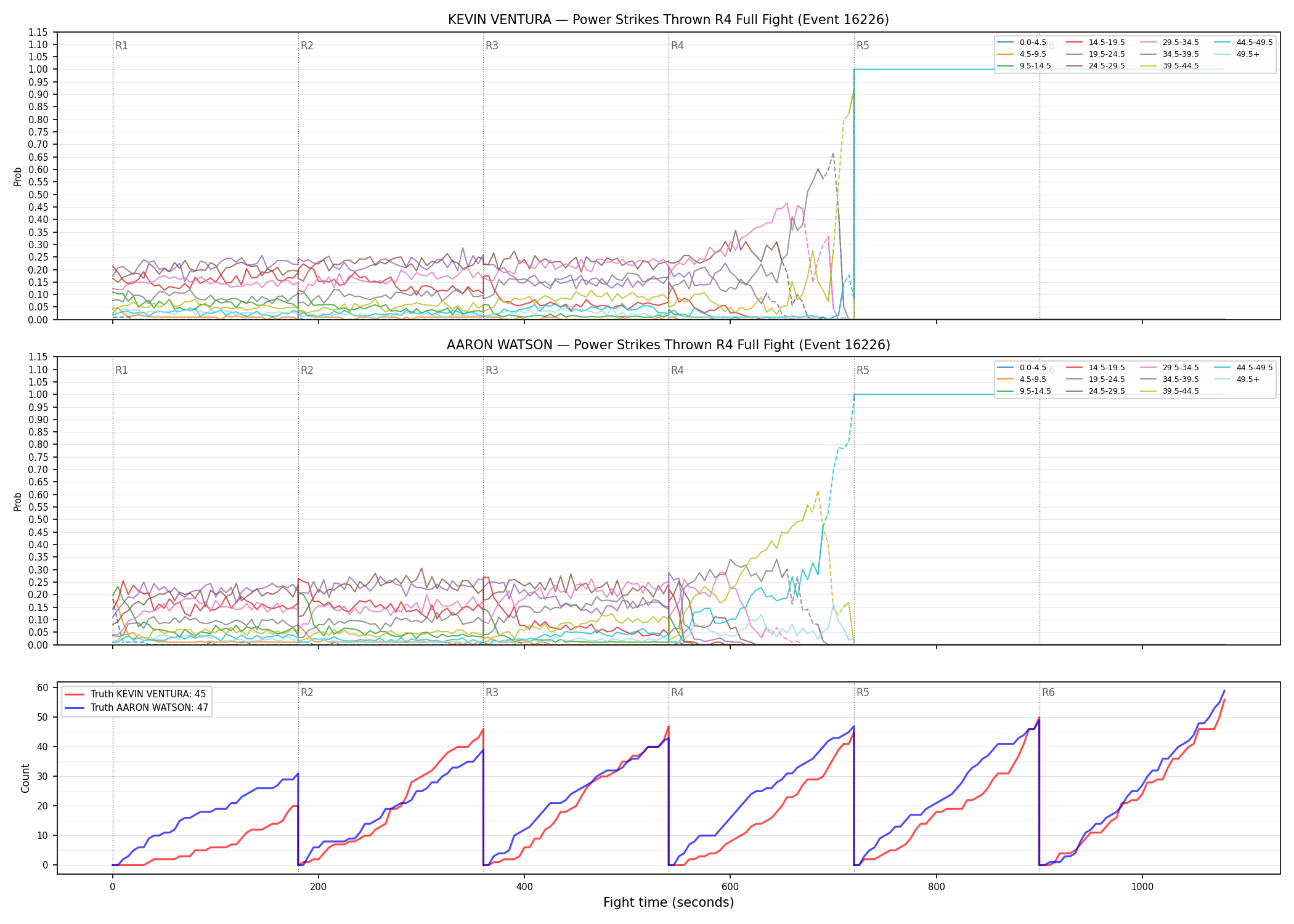
Task: Click R4 marker in Kevin Ventura chart
Action: [677, 46]
